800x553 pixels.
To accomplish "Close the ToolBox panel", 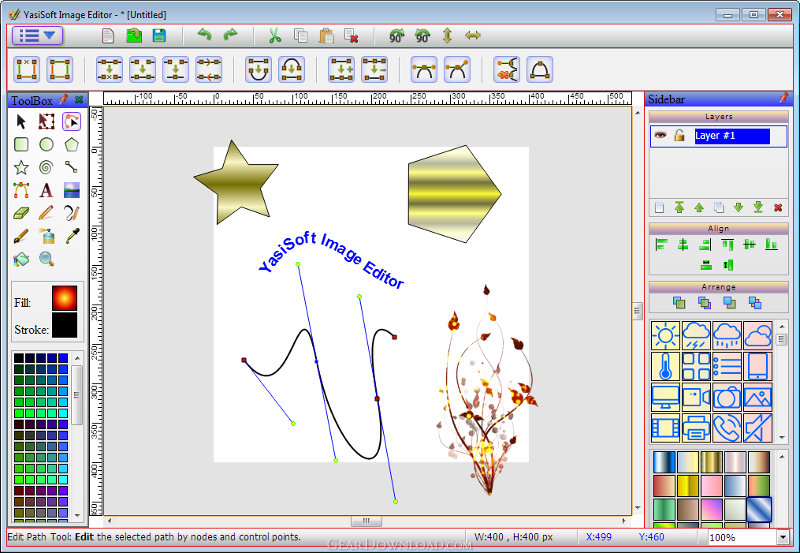I will click(x=79, y=99).
